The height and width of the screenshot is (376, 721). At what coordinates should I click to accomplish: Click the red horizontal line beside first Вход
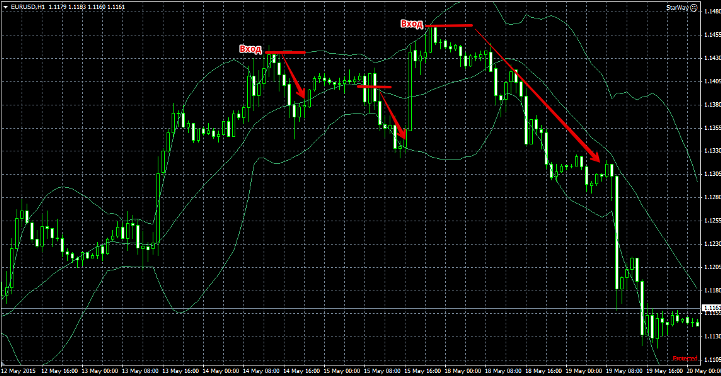pyautogui.click(x=285, y=53)
